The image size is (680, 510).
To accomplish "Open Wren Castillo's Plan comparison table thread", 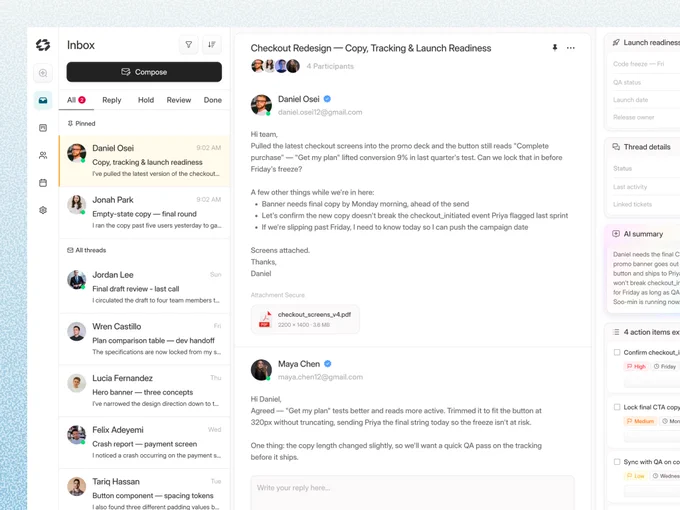I will 144,339.
